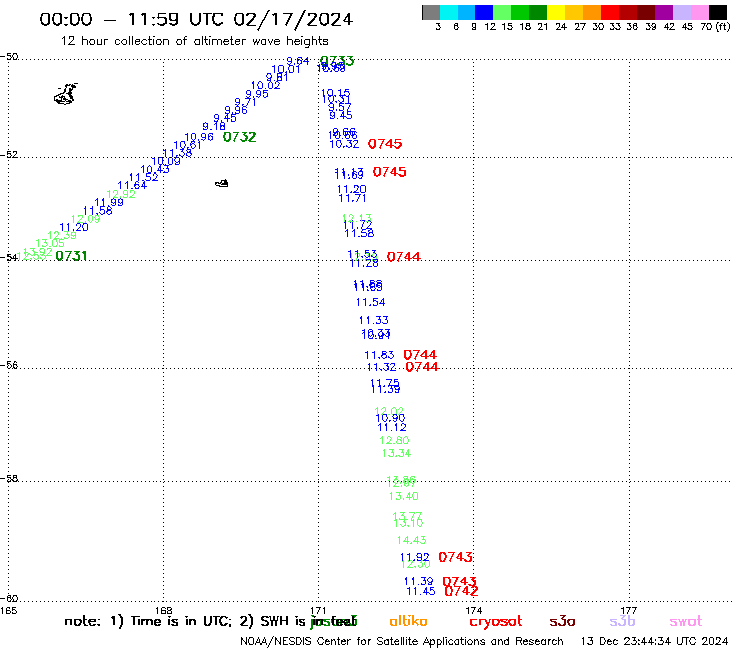The image size is (740, 650).
Task: Click the light green value 12.92
Action: point(121,194)
